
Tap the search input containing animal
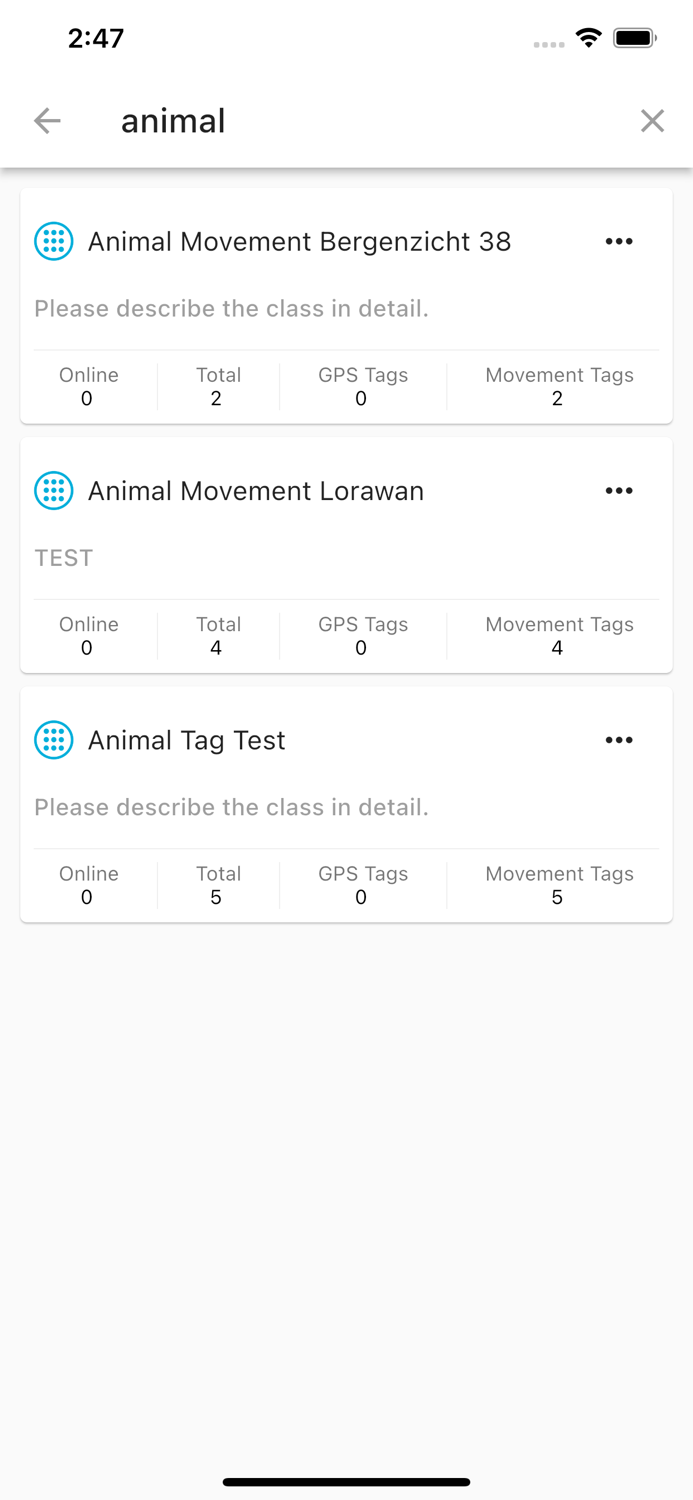coord(172,120)
